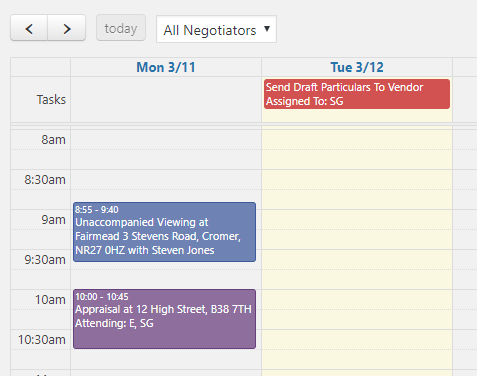Go to previous week with left arrow
The image size is (477, 376).
[29, 28]
